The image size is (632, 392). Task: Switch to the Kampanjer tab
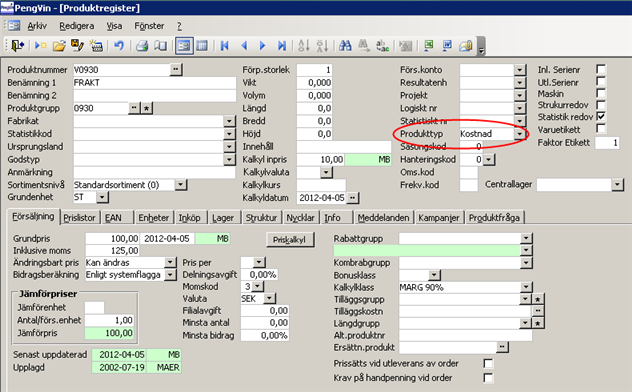(x=439, y=218)
